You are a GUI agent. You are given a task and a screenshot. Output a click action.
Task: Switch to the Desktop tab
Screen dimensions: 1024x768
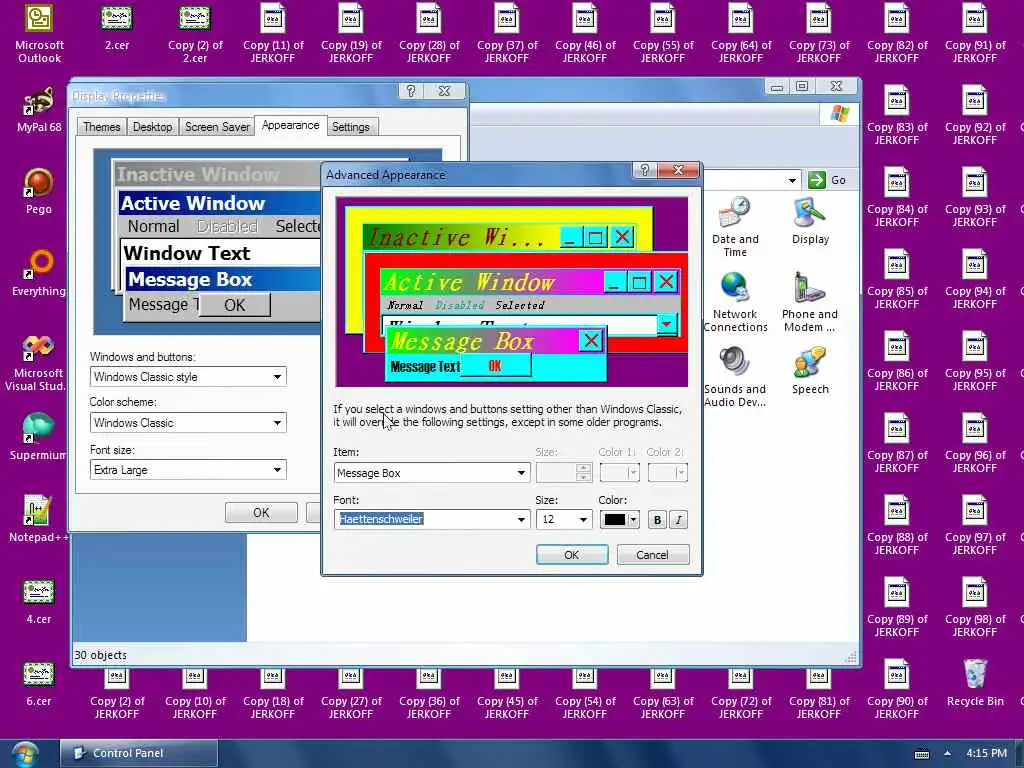tap(152, 127)
